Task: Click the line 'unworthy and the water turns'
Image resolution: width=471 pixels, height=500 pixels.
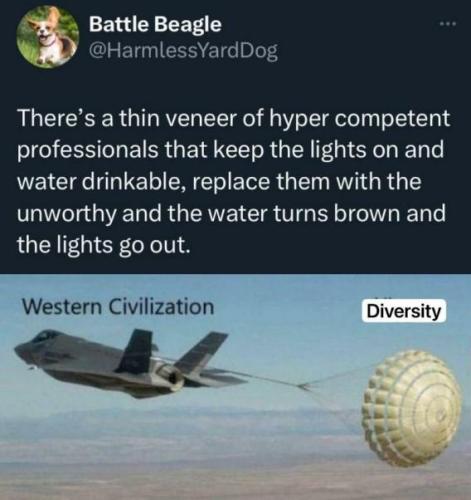Action: pos(231,213)
